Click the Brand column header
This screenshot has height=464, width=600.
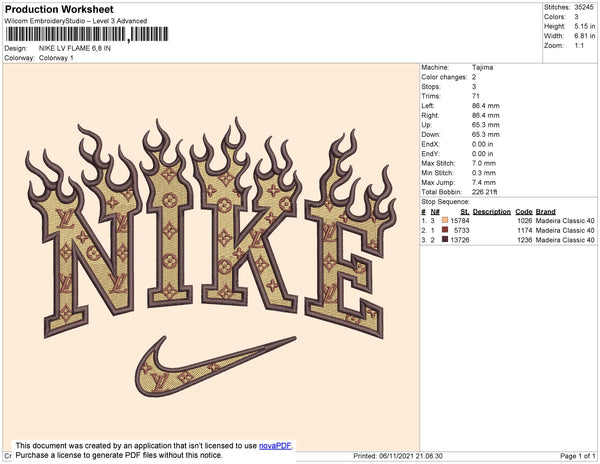click(x=546, y=212)
